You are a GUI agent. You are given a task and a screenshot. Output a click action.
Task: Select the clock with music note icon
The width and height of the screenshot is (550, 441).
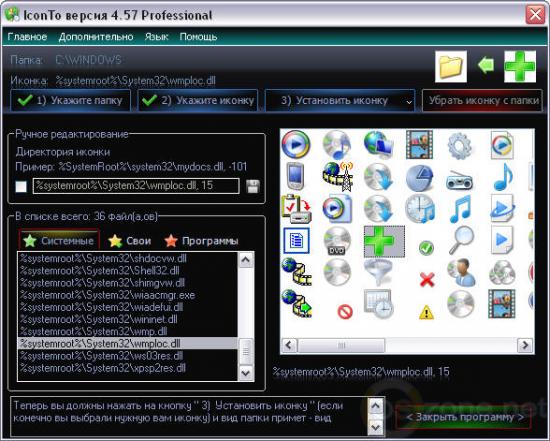click(420, 209)
